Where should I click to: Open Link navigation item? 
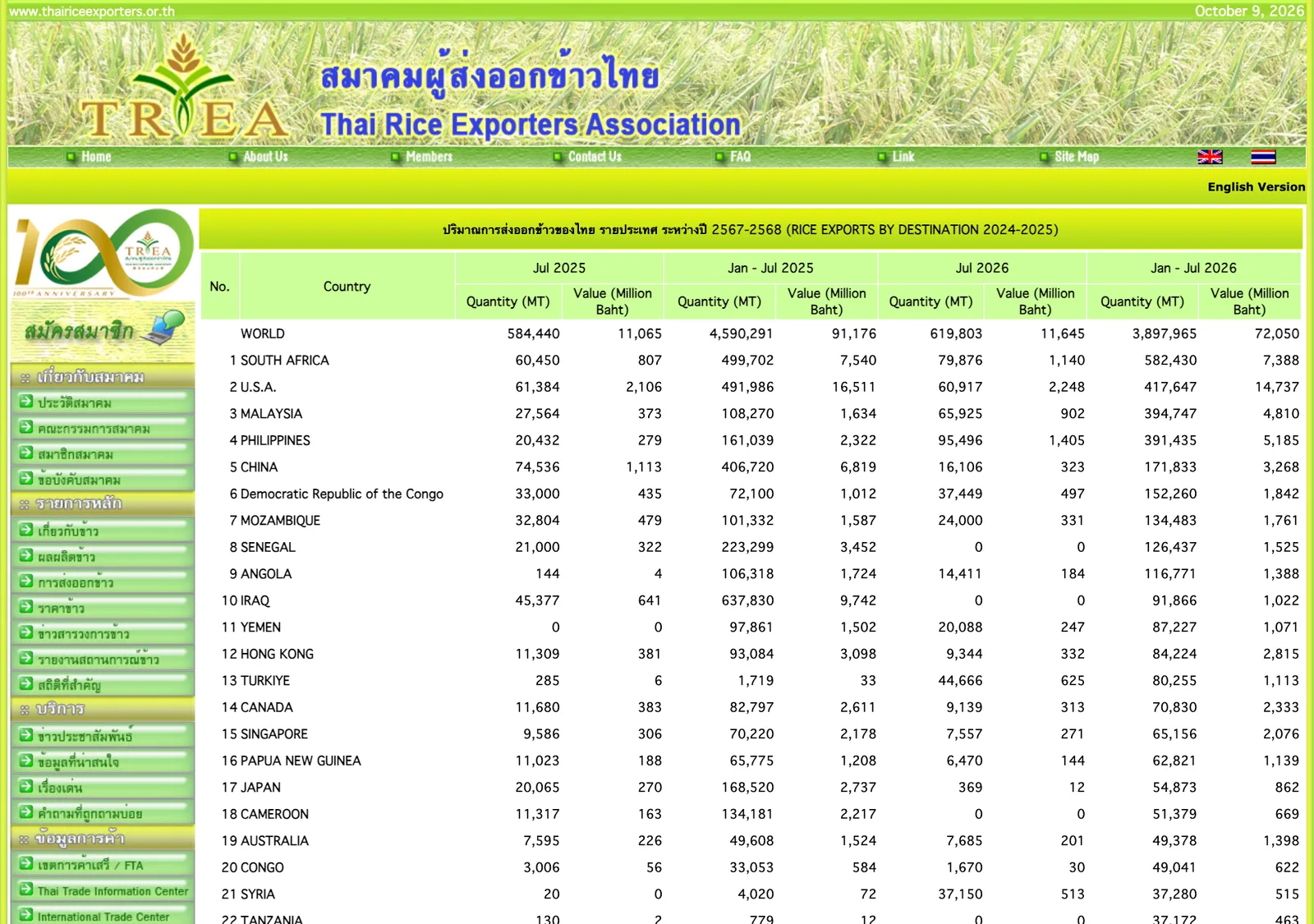pos(903,157)
